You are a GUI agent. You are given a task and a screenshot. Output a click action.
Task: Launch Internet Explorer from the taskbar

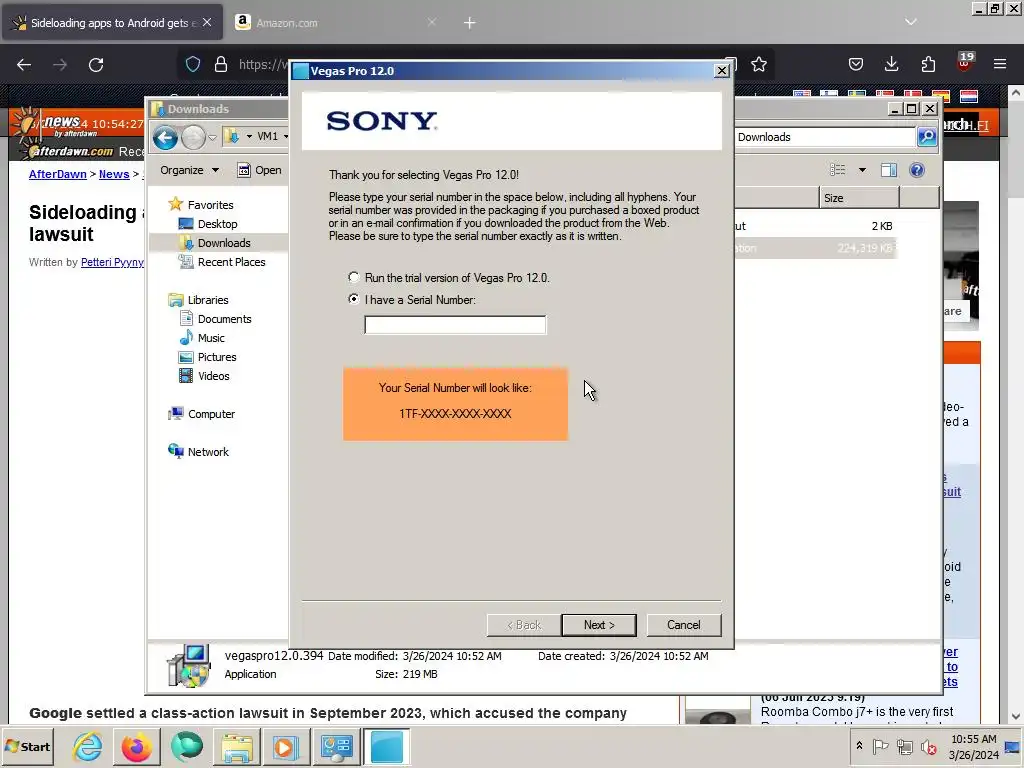click(x=87, y=746)
